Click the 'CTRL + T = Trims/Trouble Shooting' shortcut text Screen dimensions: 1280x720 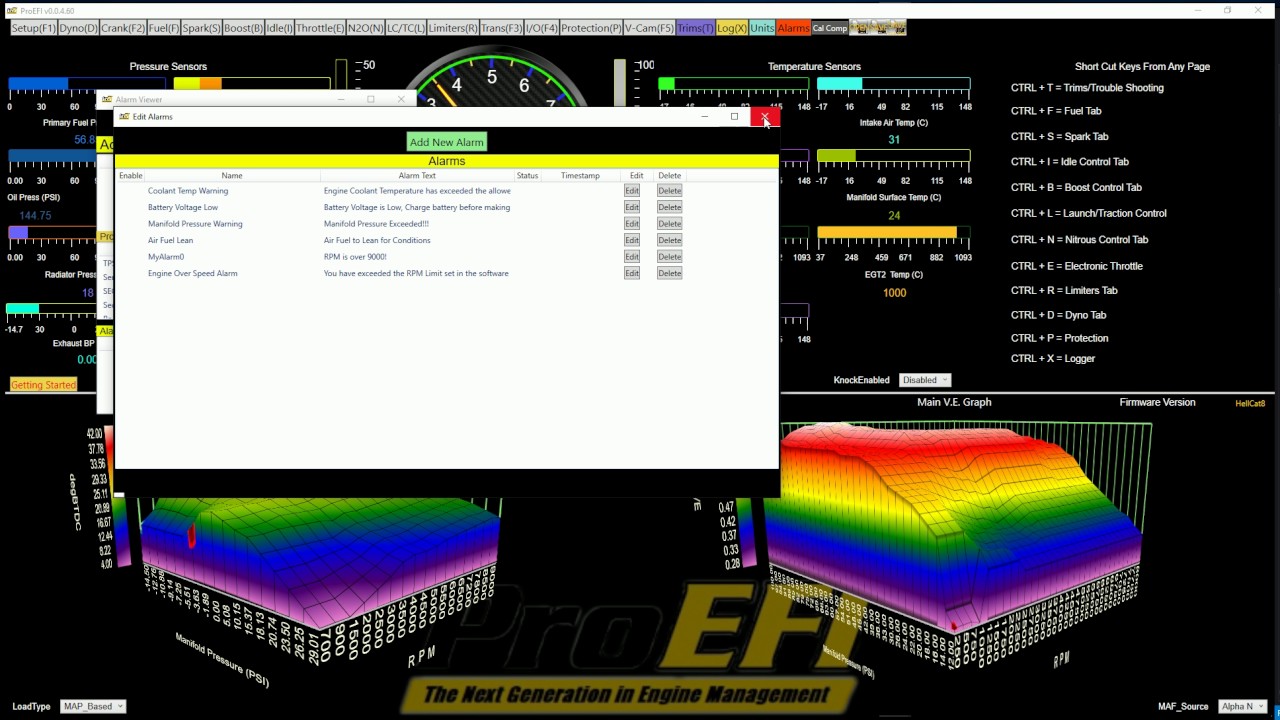click(1087, 88)
